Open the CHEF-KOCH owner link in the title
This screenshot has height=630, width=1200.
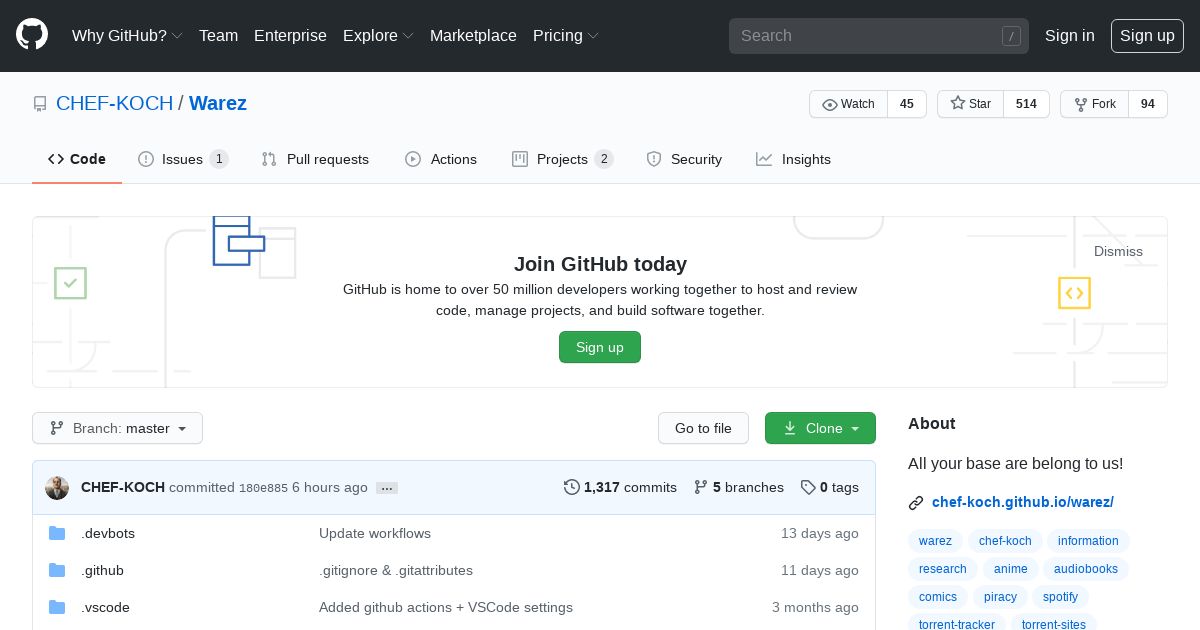tap(114, 103)
